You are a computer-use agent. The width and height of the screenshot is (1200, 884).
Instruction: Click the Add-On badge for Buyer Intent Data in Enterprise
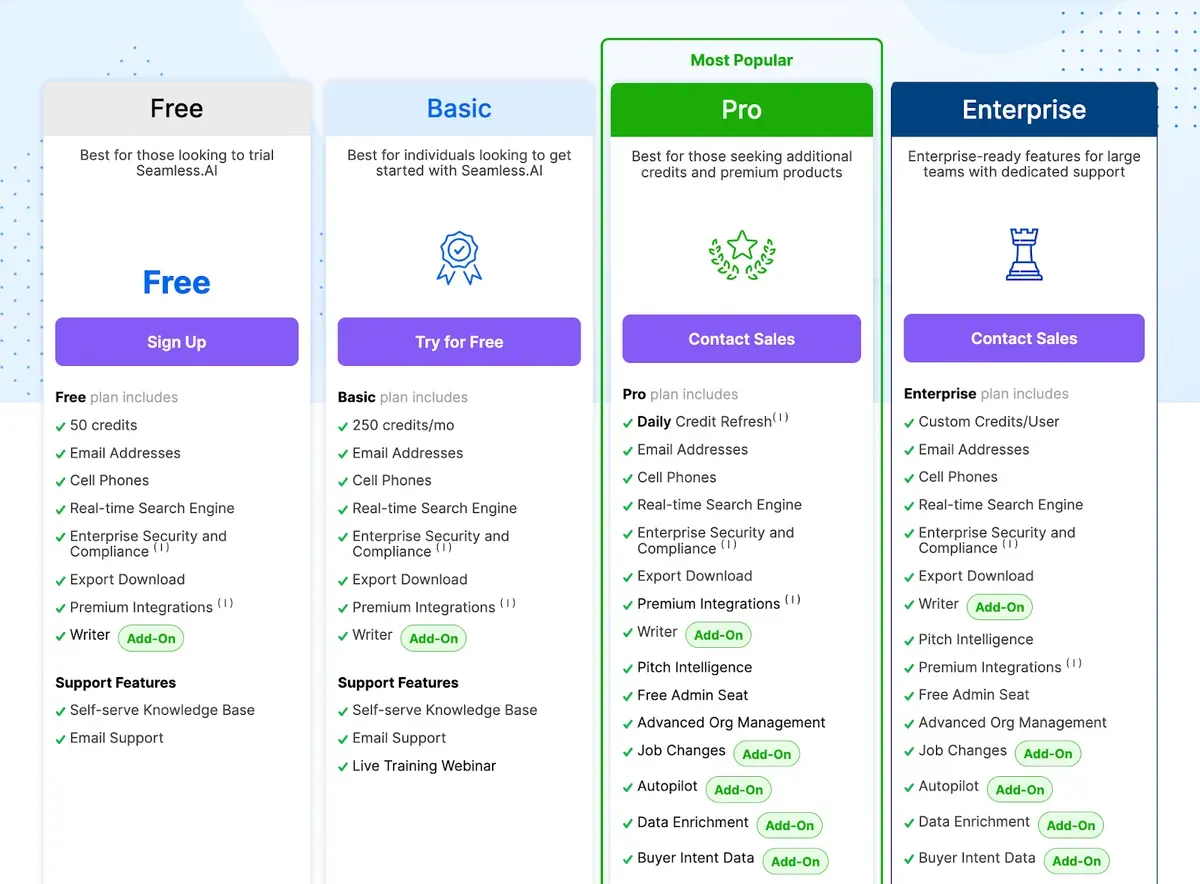(1077, 860)
